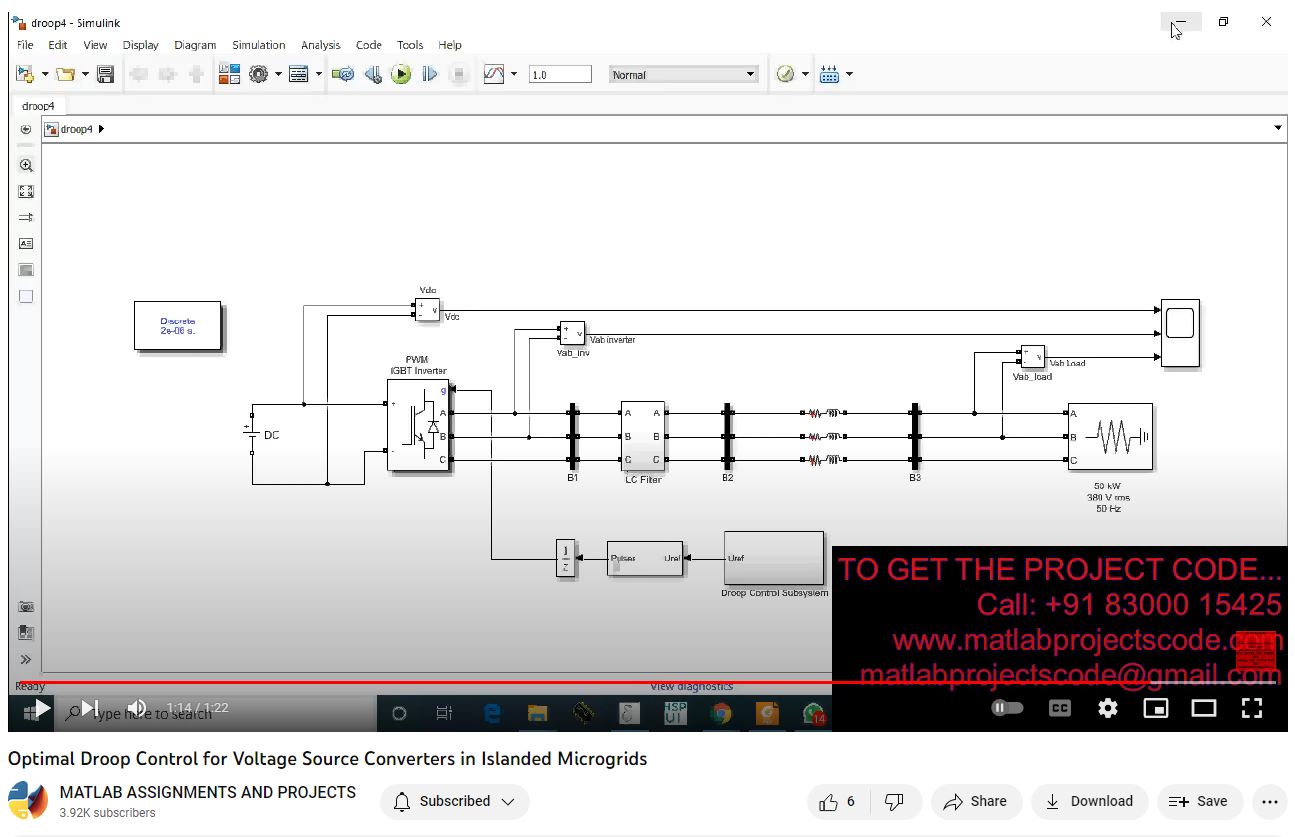Save the model with the floppy disk icon
Viewport: 1295px width, 837px height.
point(106,74)
